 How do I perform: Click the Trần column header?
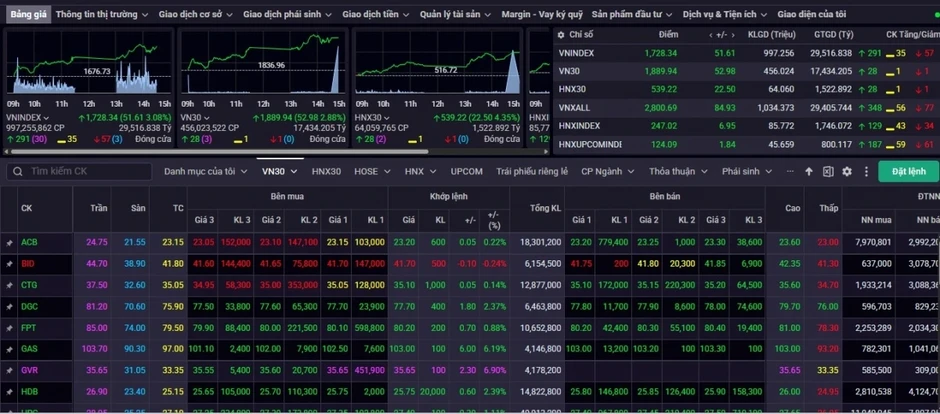[99, 208]
